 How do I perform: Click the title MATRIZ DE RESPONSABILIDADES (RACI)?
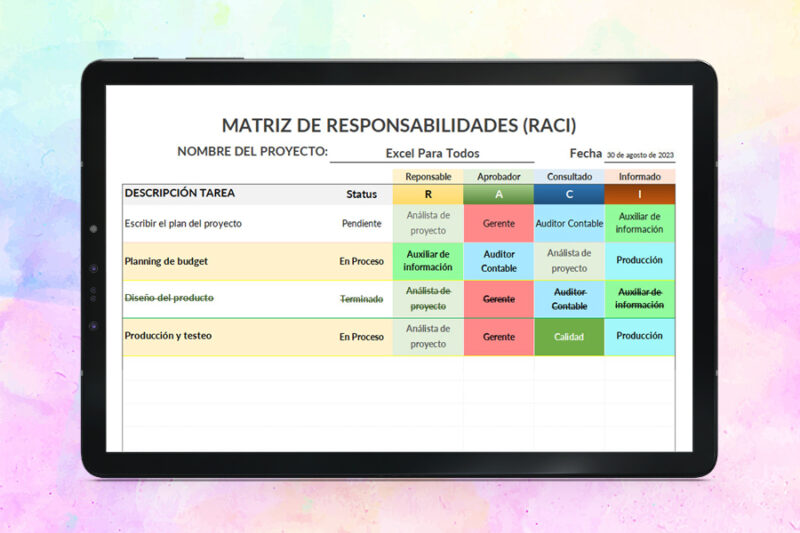(399, 125)
